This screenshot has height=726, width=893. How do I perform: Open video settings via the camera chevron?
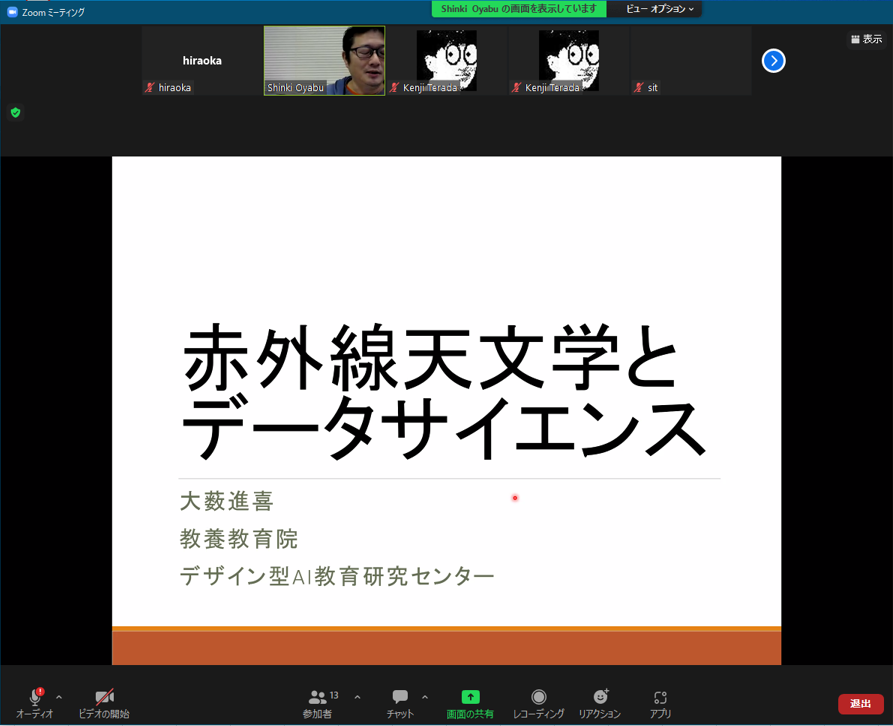[x=129, y=697]
